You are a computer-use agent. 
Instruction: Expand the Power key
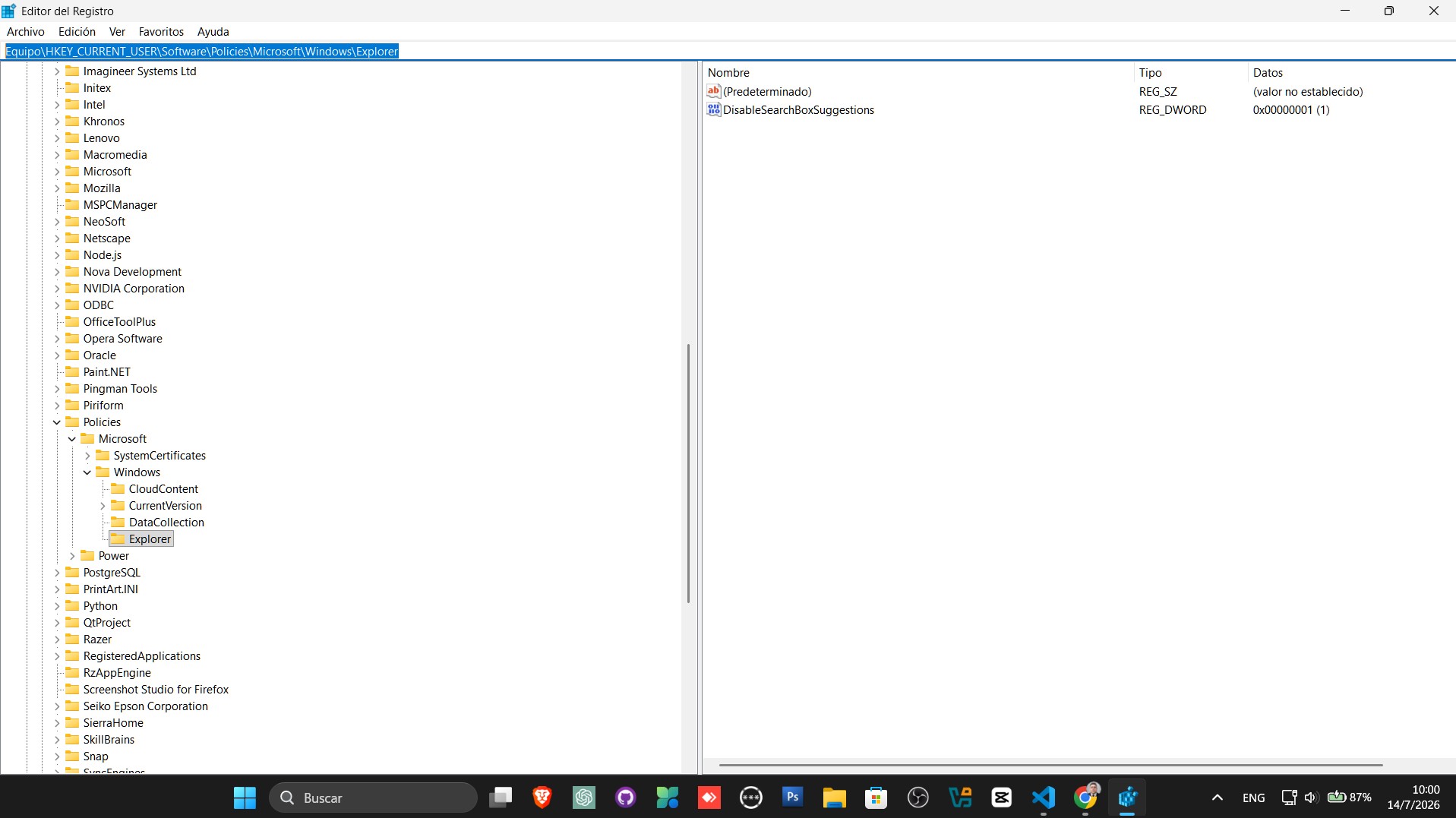click(72, 556)
